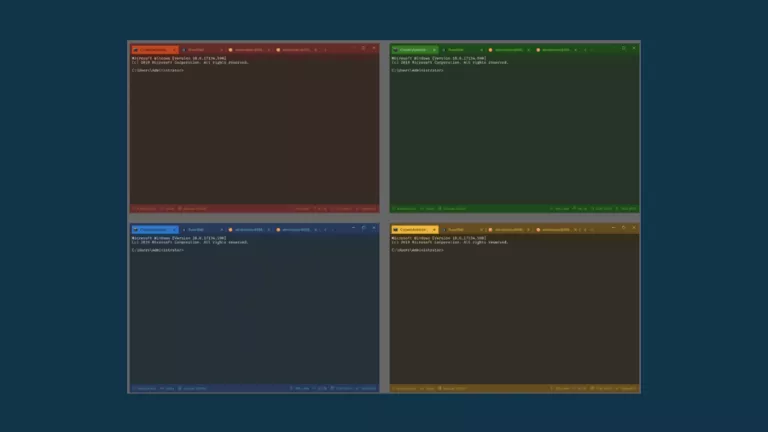Image resolution: width=768 pixels, height=432 pixels.
Task: Click the PowerShell icon in the blue window's tab
Action: 184,230
